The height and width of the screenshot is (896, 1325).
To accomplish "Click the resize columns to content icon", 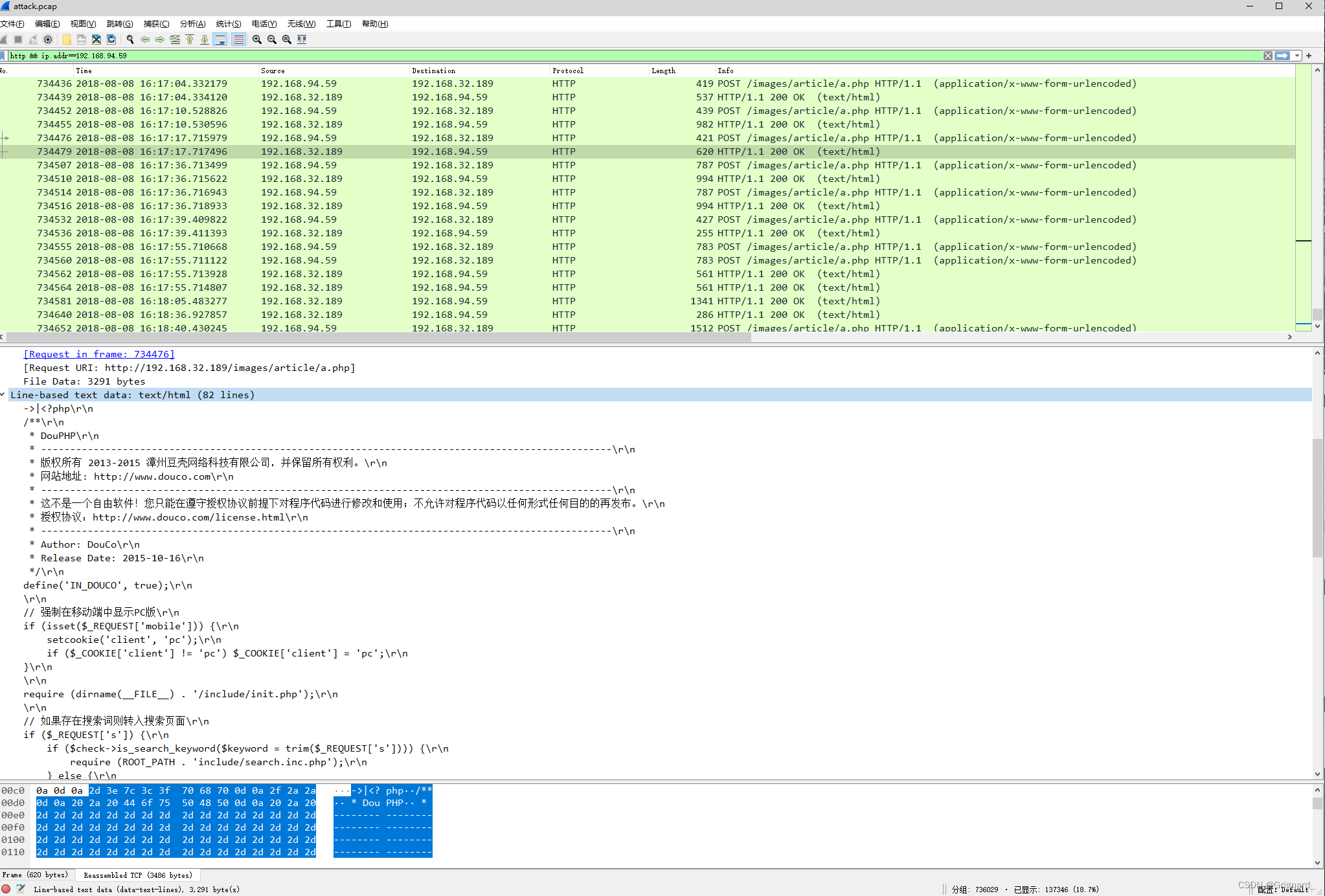I will coord(302,39).
